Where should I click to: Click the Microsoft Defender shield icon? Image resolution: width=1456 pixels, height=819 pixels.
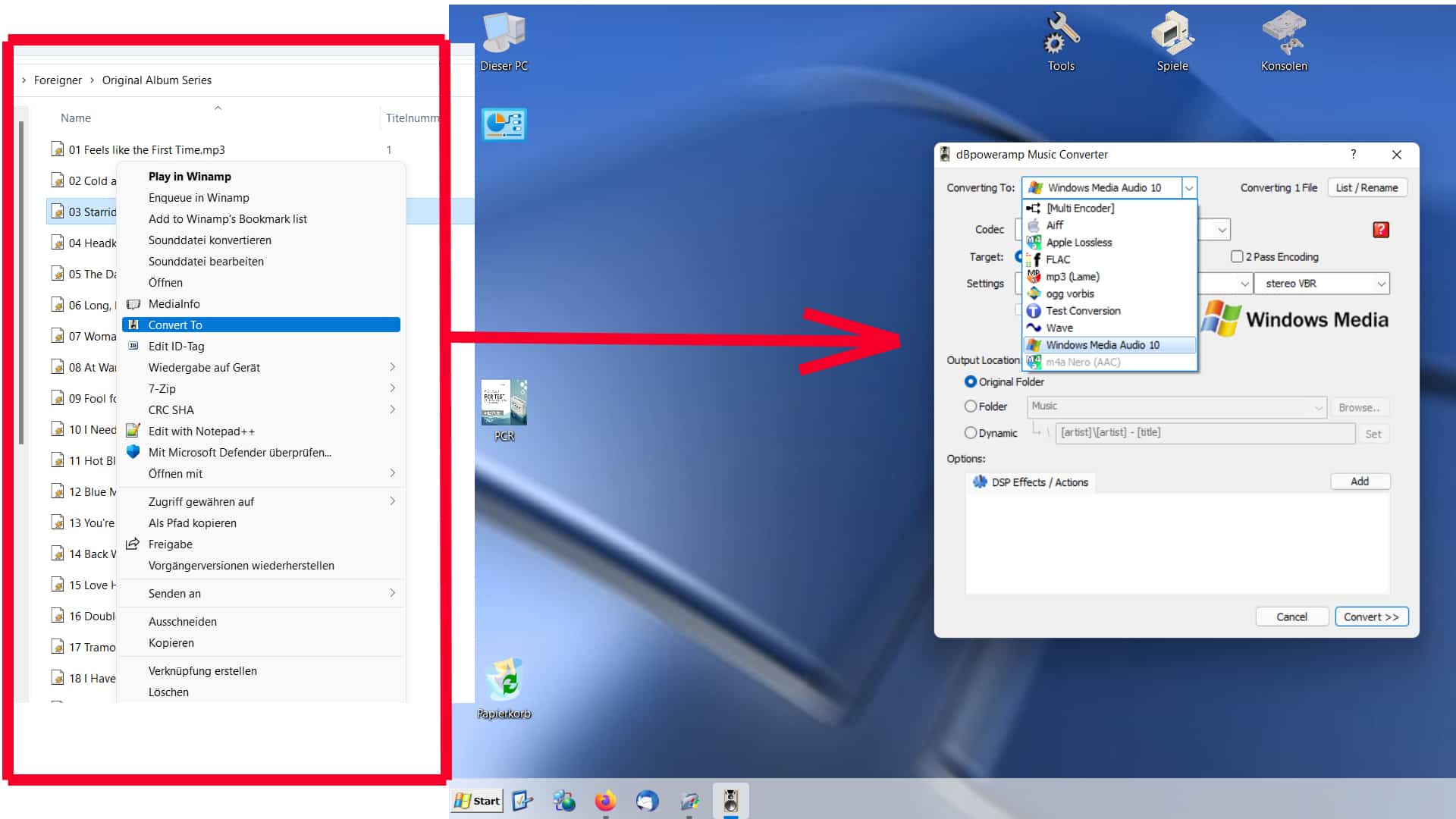click(133, 452)
